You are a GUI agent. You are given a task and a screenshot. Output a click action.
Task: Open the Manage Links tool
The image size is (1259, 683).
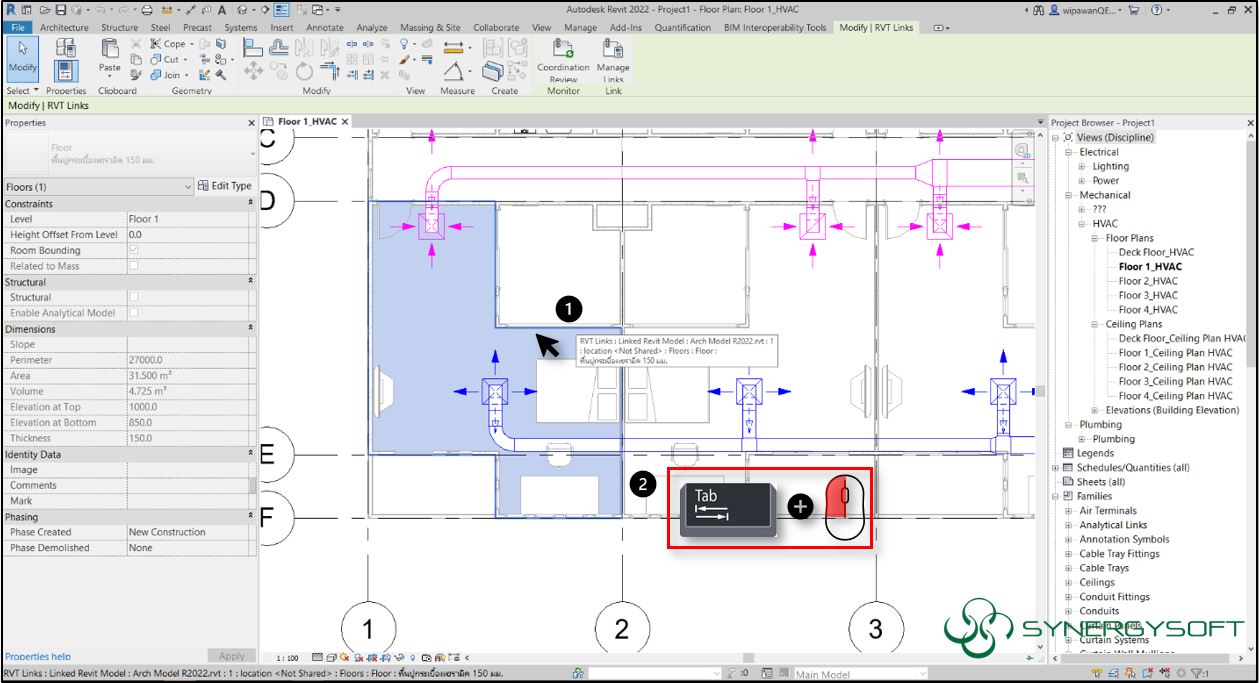(x=613, y=62)
